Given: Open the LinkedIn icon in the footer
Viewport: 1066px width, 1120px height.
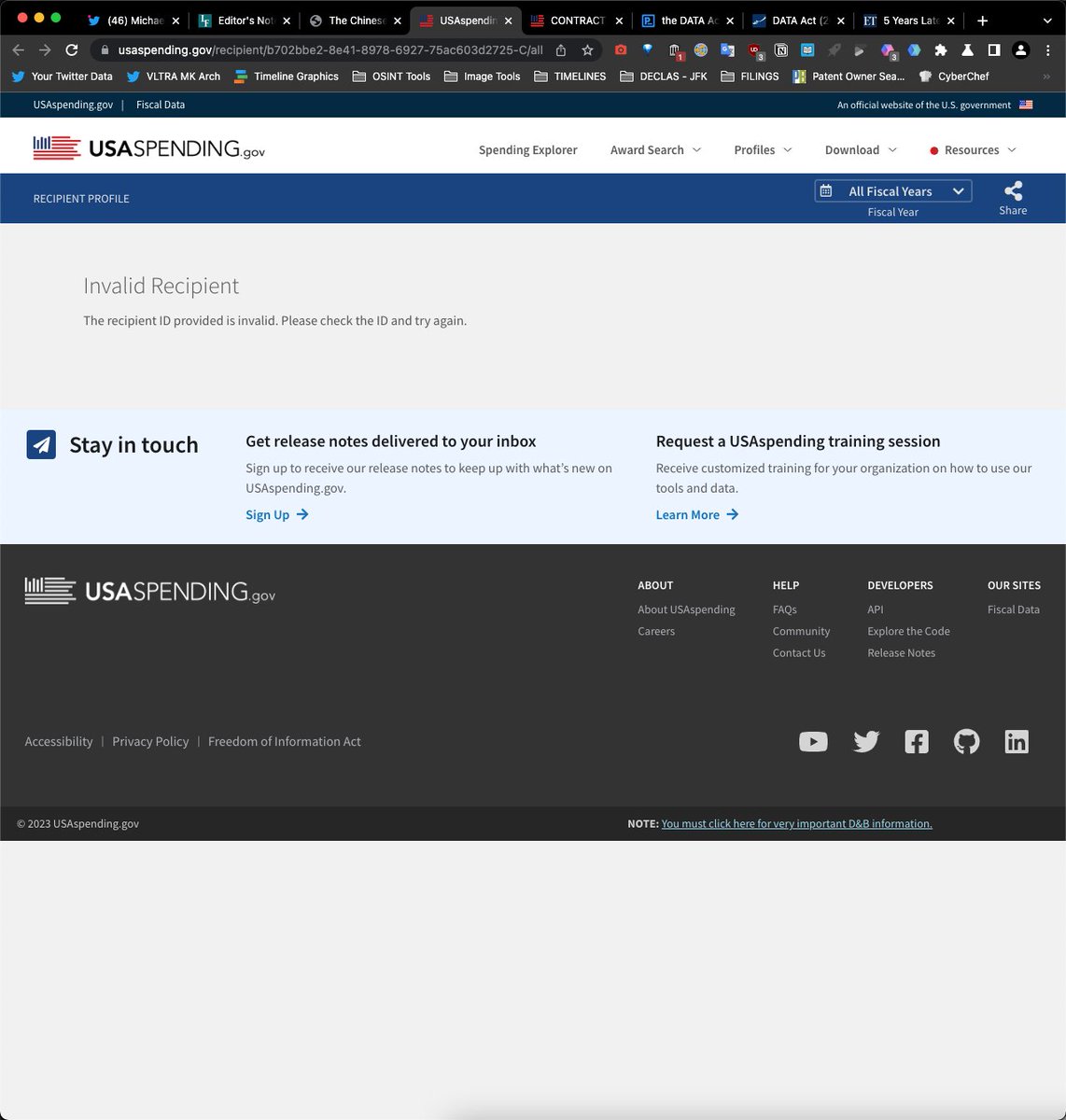Looking at the screenshot, I should (1017, 742).
